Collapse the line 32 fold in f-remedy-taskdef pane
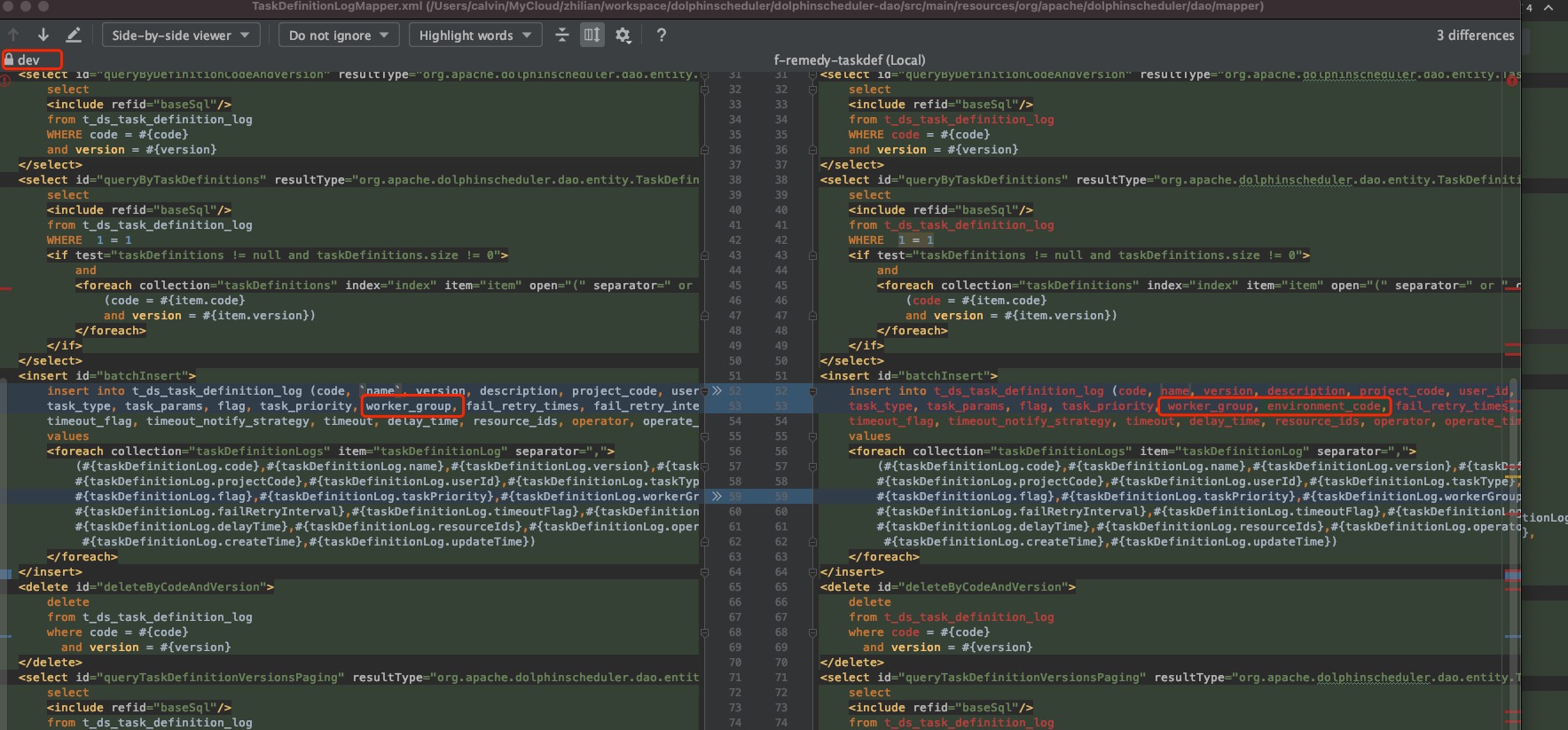Screen dimensions: 1568x730 tap(812, 89)
